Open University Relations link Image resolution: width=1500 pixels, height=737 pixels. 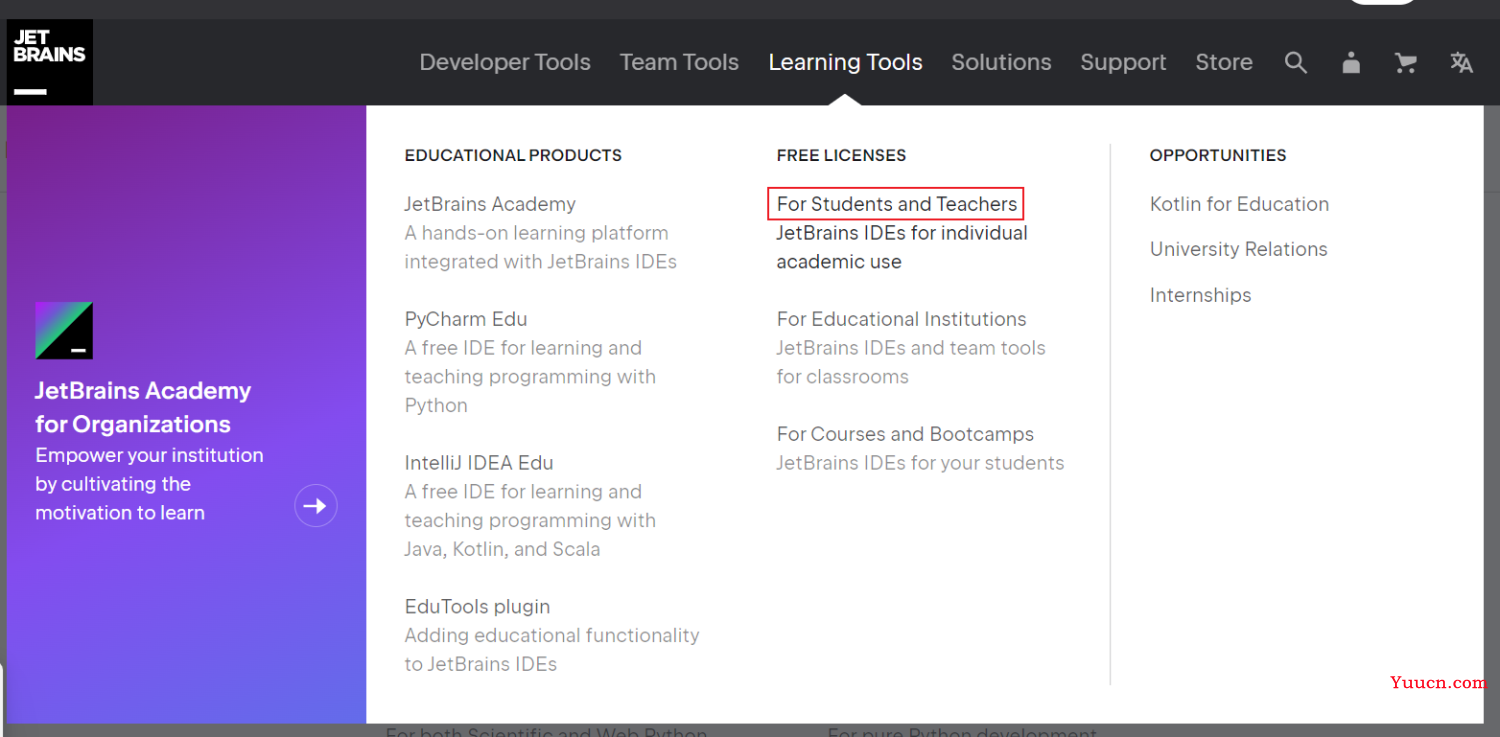[1238, 249]
